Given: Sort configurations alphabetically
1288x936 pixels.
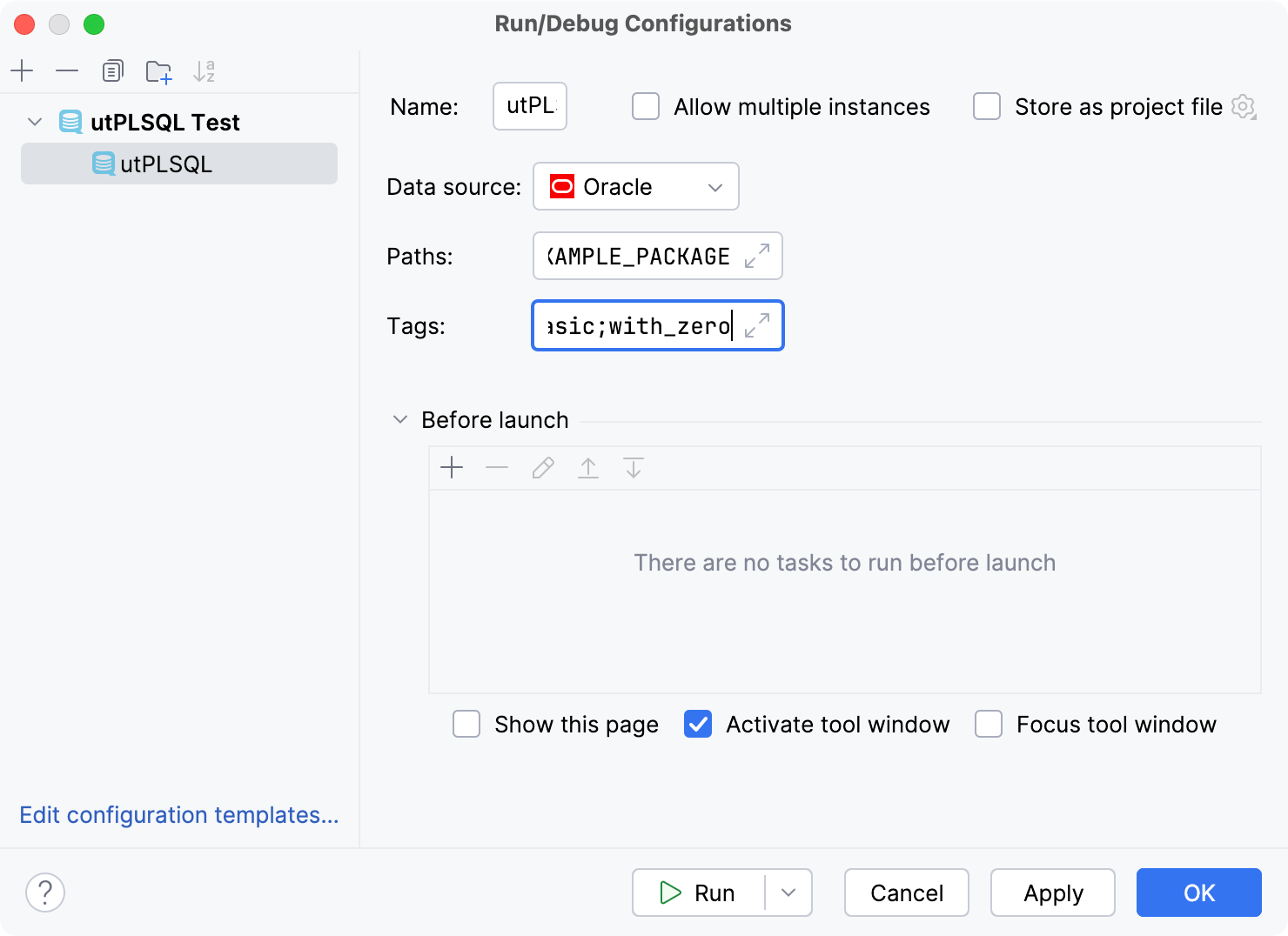Looking at the screenshot, I should pyautogui.click(x=205, y=70).
